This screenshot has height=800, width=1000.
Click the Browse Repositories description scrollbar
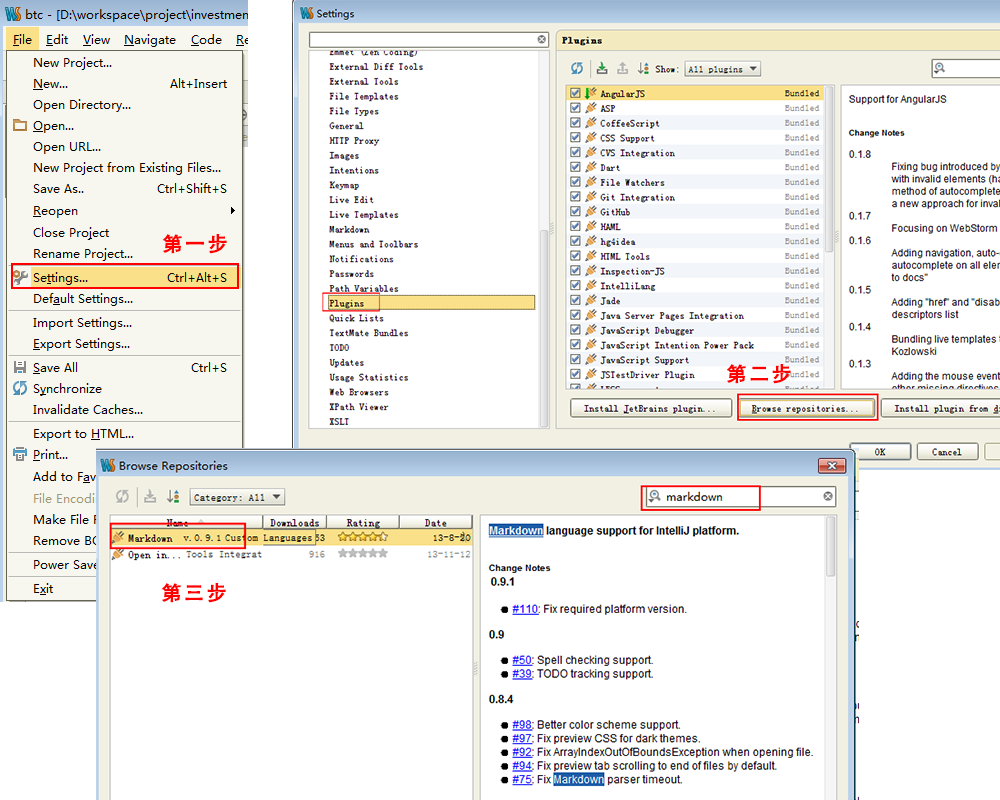tap(830, 547)
